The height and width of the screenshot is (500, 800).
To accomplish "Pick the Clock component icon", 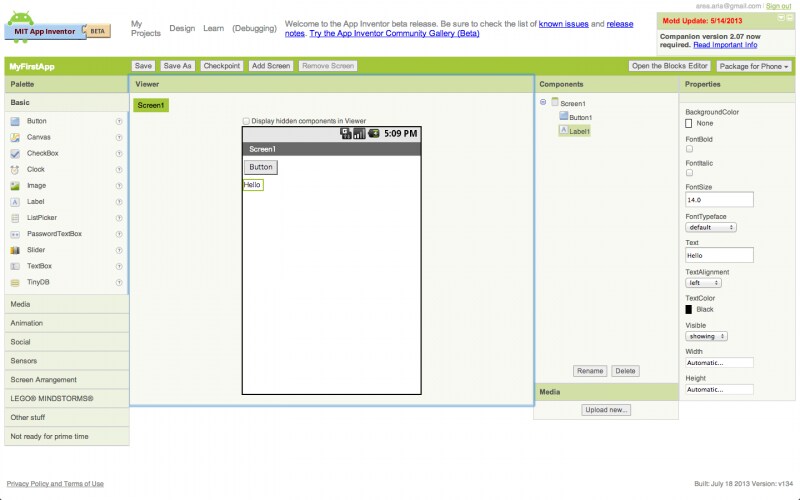I will coord(15,169).
